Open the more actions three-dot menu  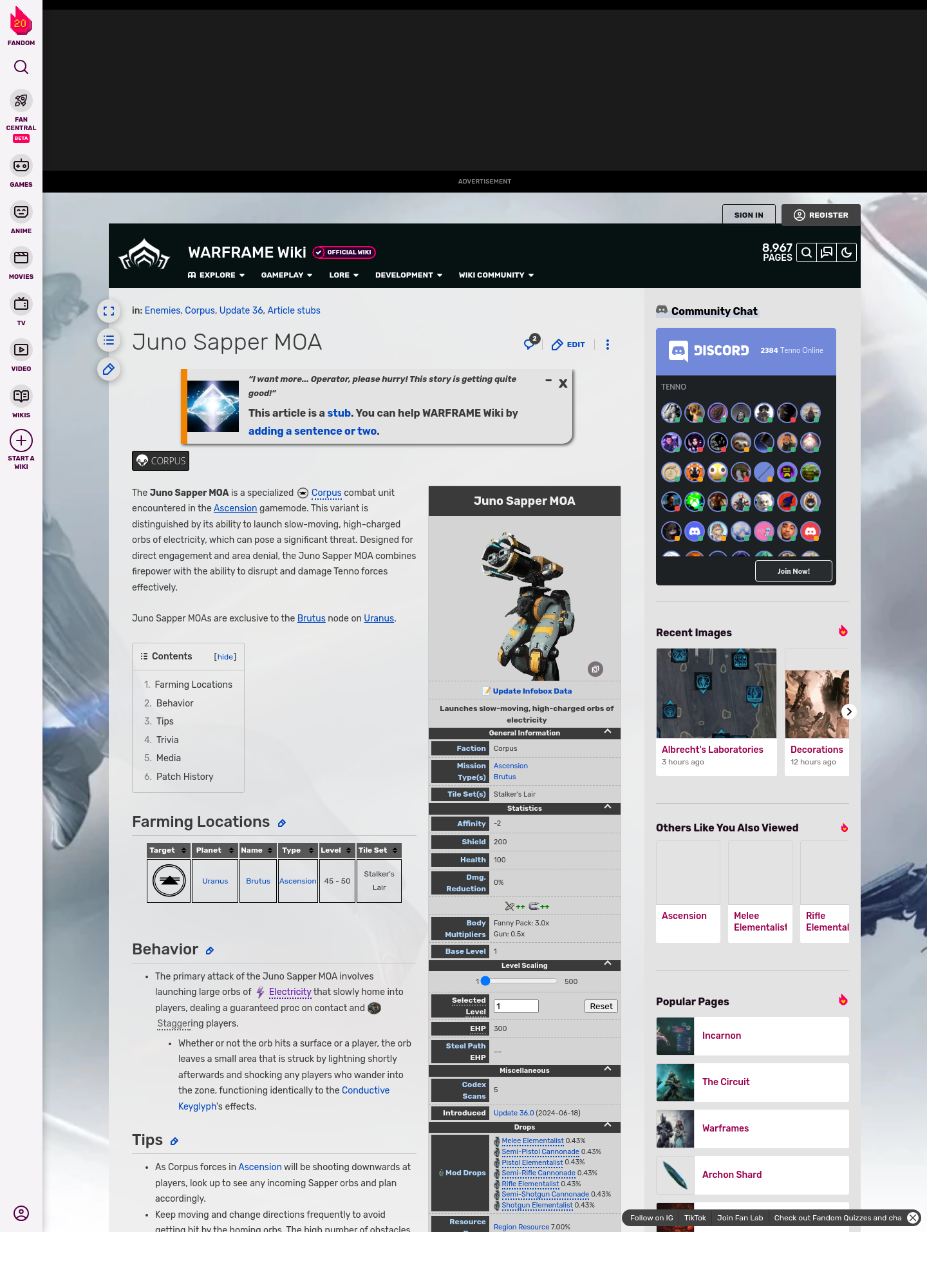pos(607,345)
